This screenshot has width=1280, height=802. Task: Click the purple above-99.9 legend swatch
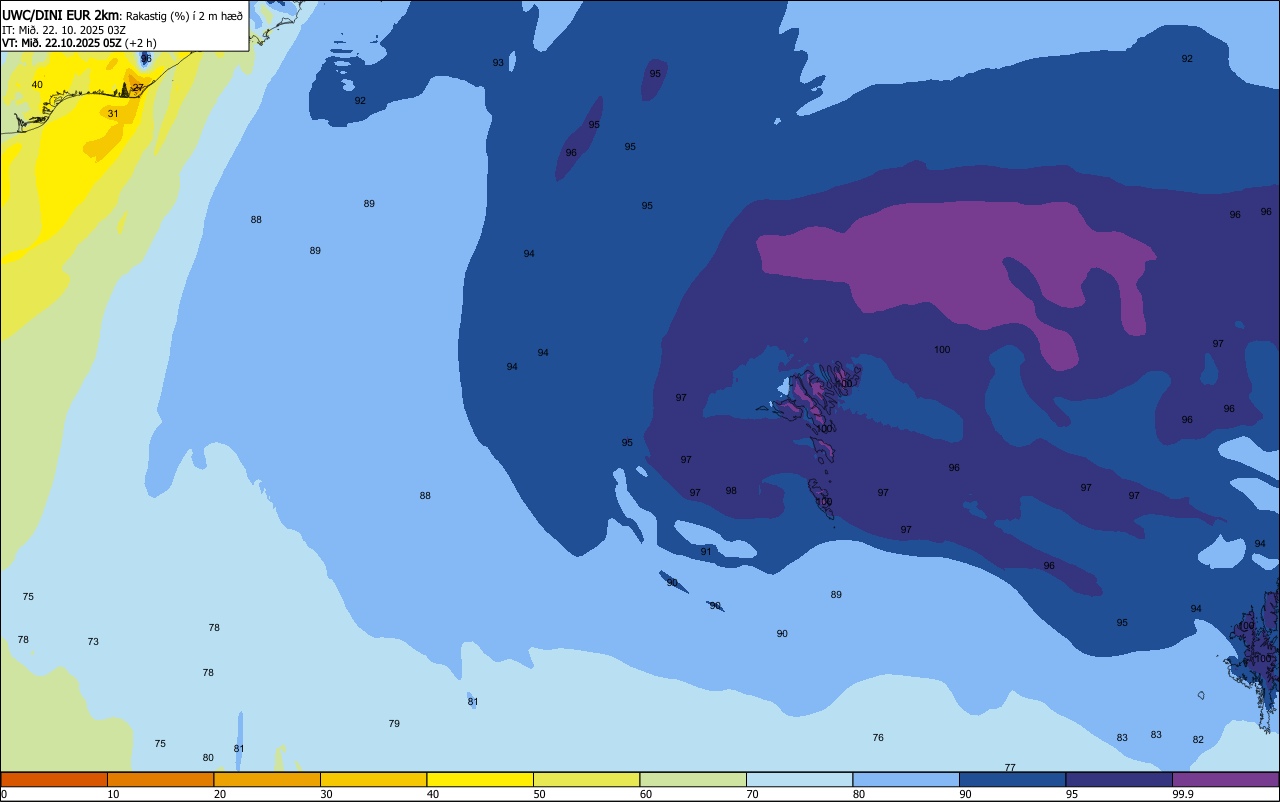pyautogui.click(x=1225, y=779)
